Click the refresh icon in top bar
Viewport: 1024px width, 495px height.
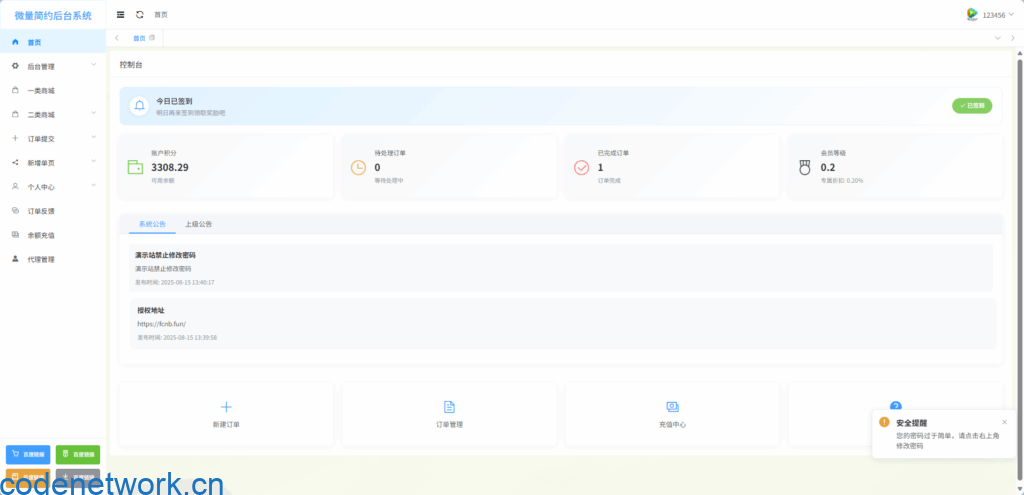click(x=140, y=15)
